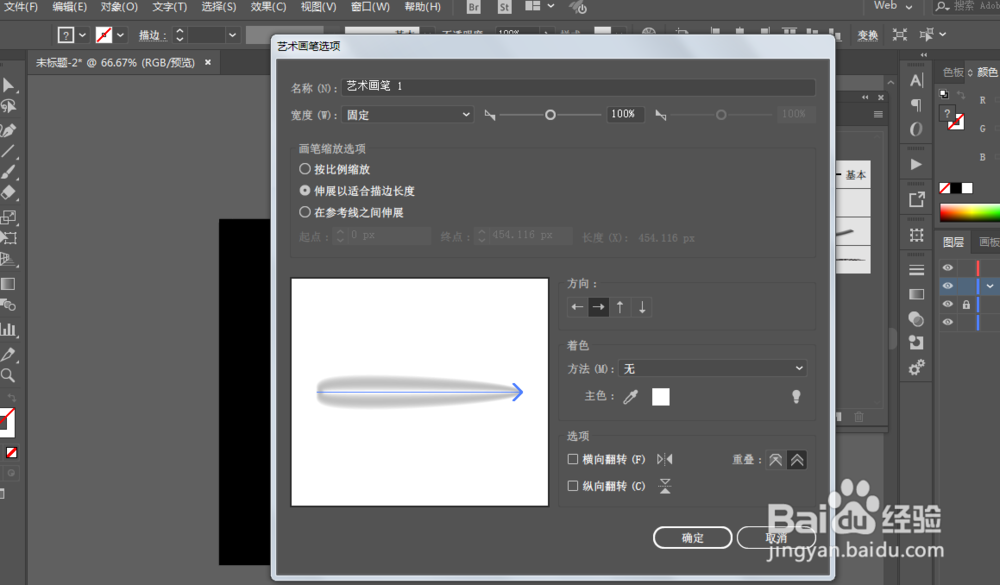
Task: Select the Free Transform tool
Action: tap(8, 238)
